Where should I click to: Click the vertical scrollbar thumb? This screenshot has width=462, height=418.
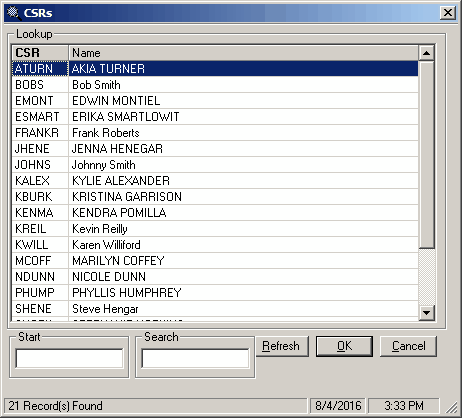click(x=426, y=154)
